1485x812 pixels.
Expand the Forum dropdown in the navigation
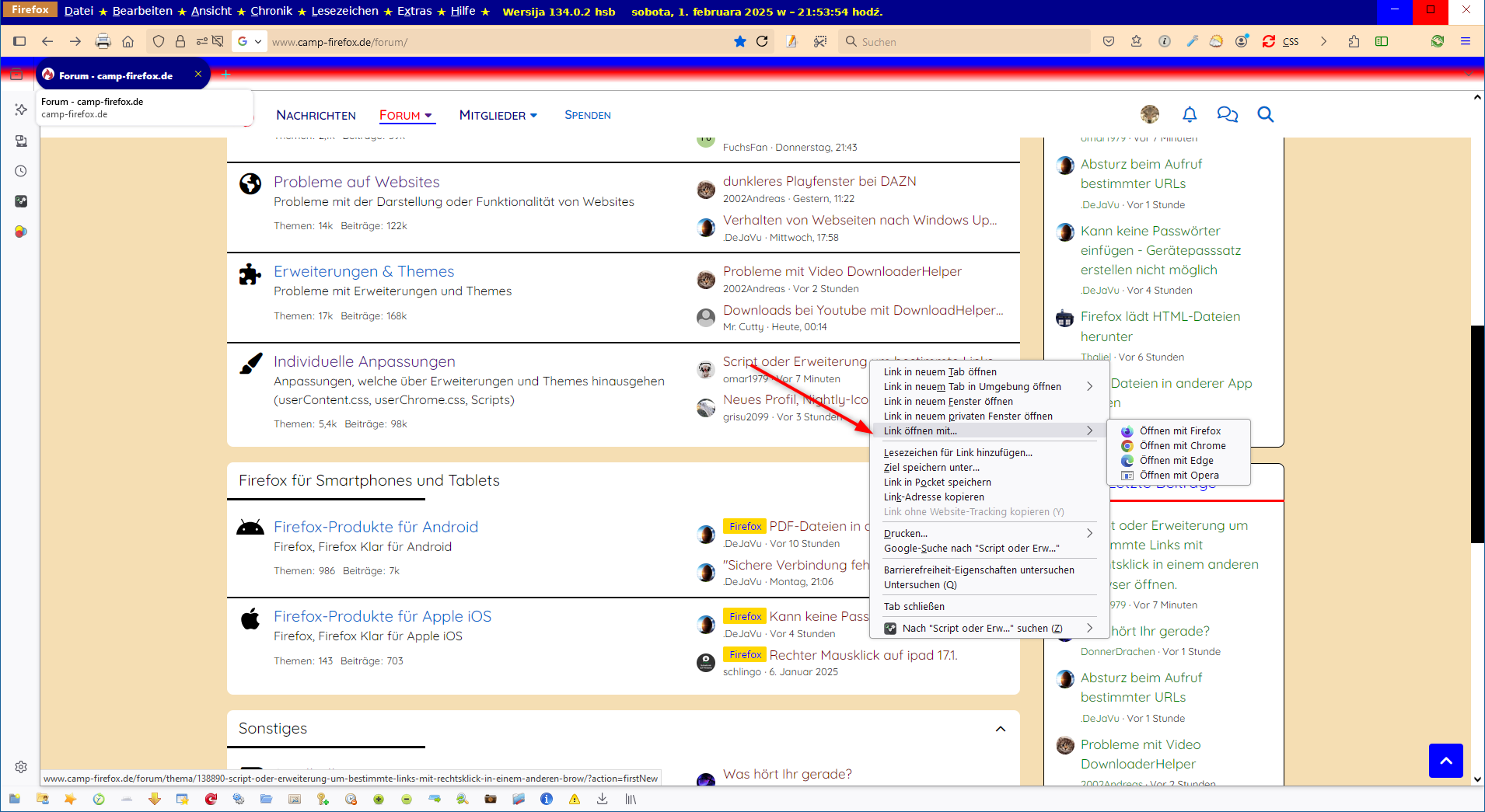coord(406,115)
